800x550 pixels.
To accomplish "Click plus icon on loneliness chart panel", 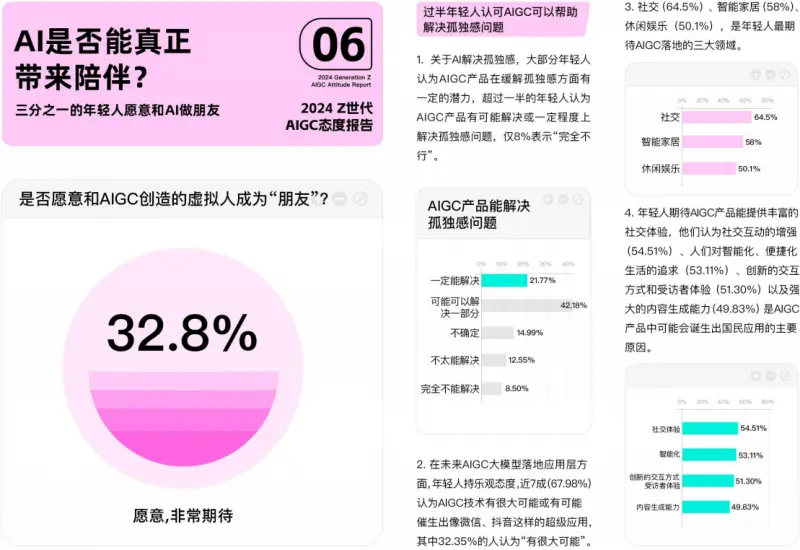I will point(548,200).
